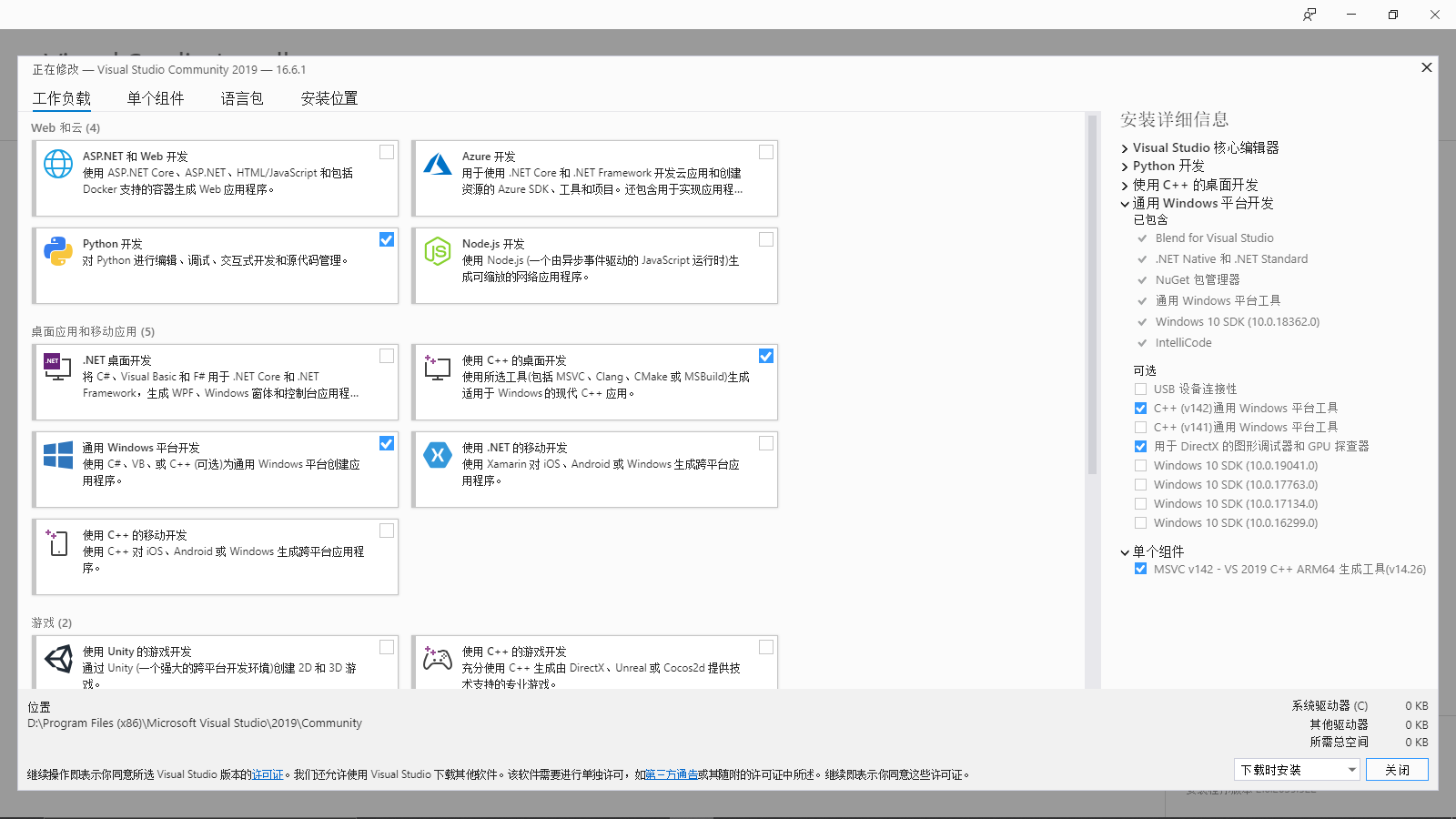Click the feedback icon in title bar
Viewport: 1456px width, 819px height.
[x=1309, y=15]
